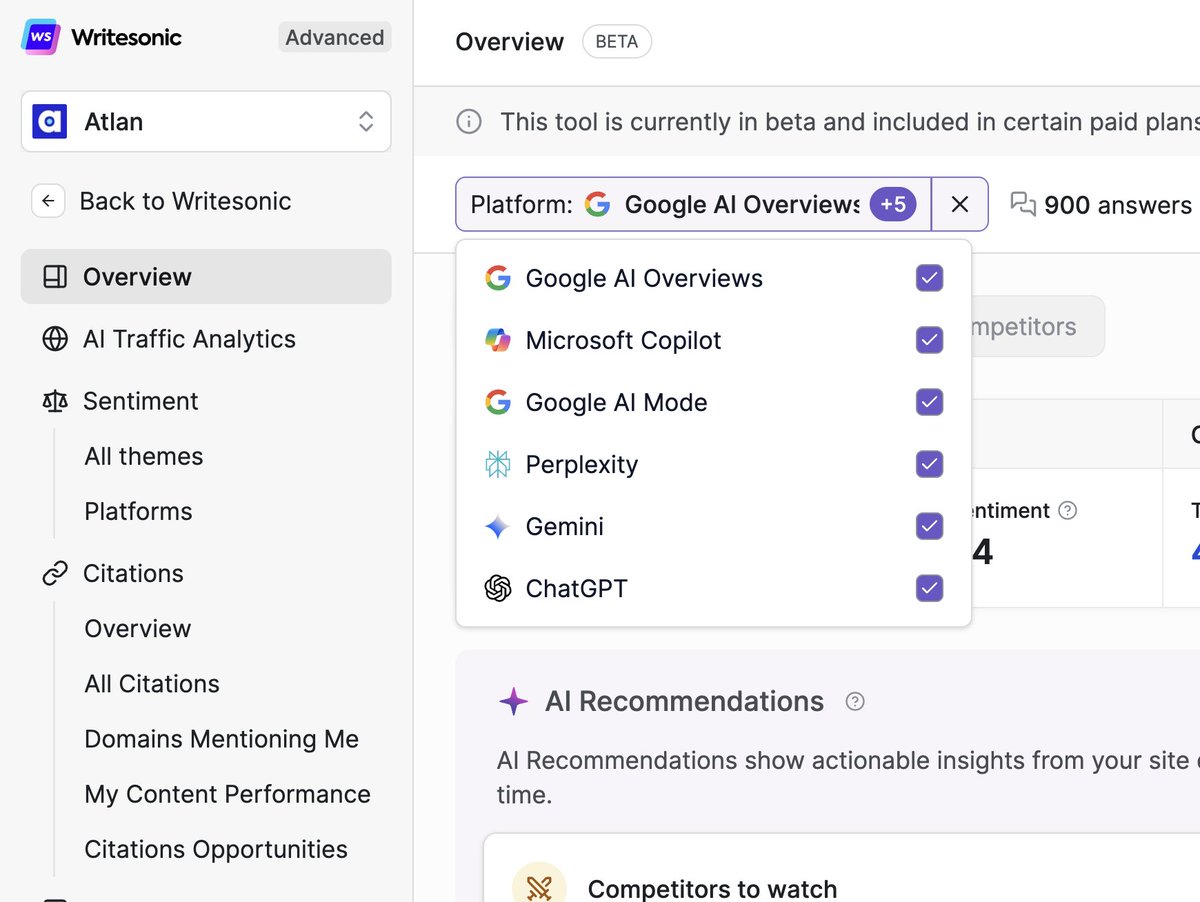Click the back arrow icon beside Back to Writesonic
The image size is (1200, 902).
coord(48,201)
